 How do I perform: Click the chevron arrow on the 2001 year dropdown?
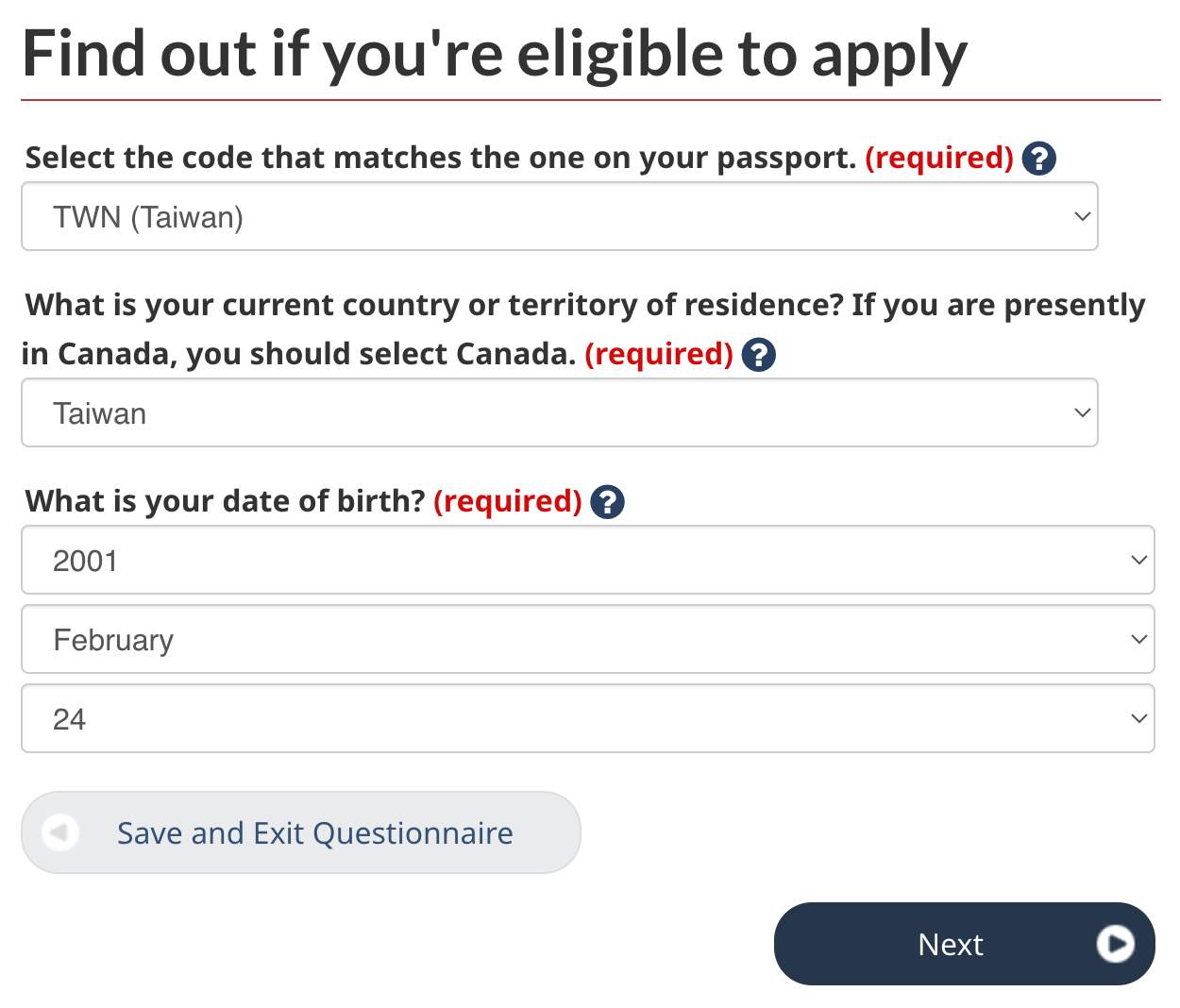point(1138,561)
